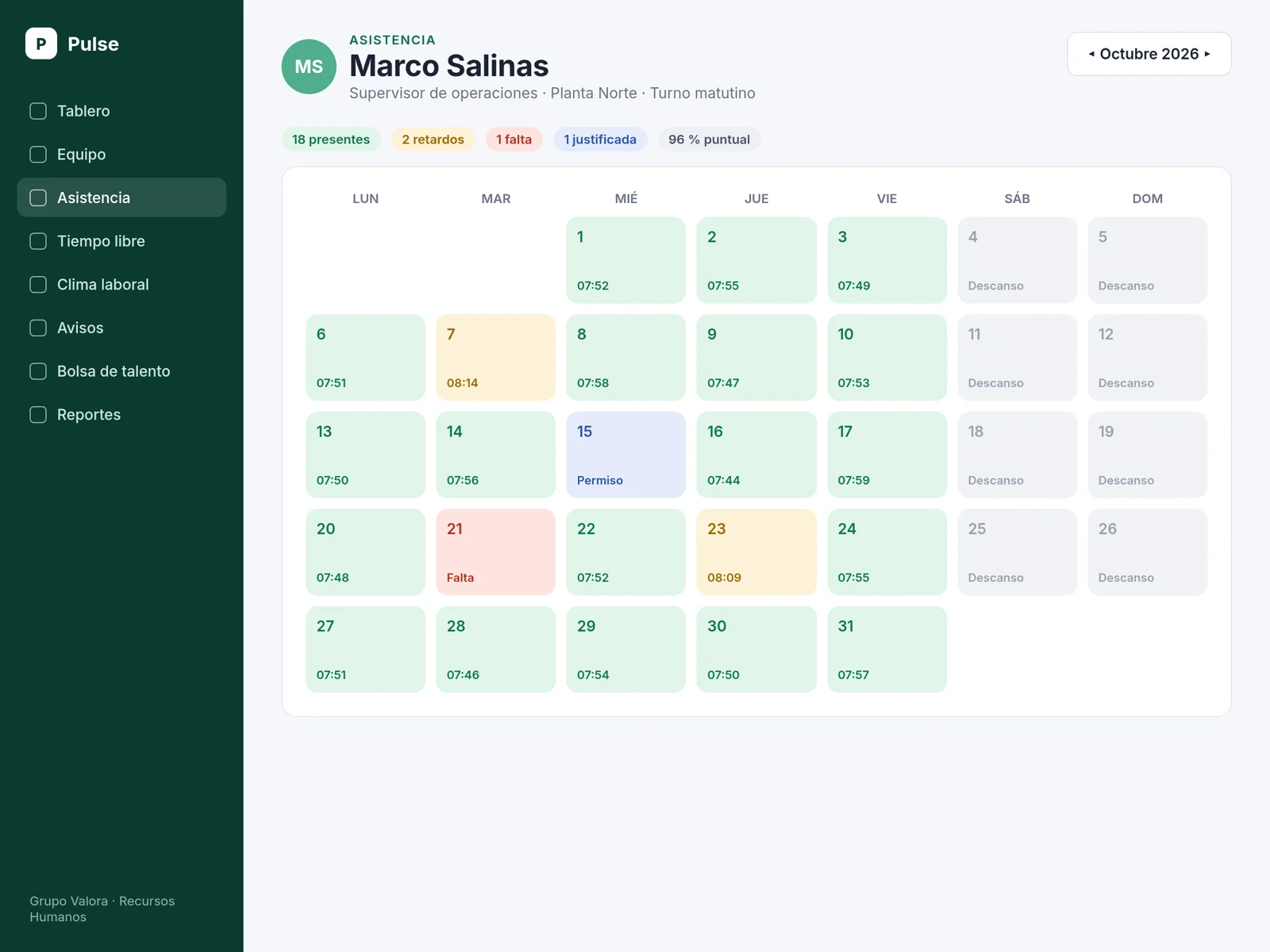1270x952 pixels.
Task: Click the Avisos sidebar icon
Action: (38, 328)
